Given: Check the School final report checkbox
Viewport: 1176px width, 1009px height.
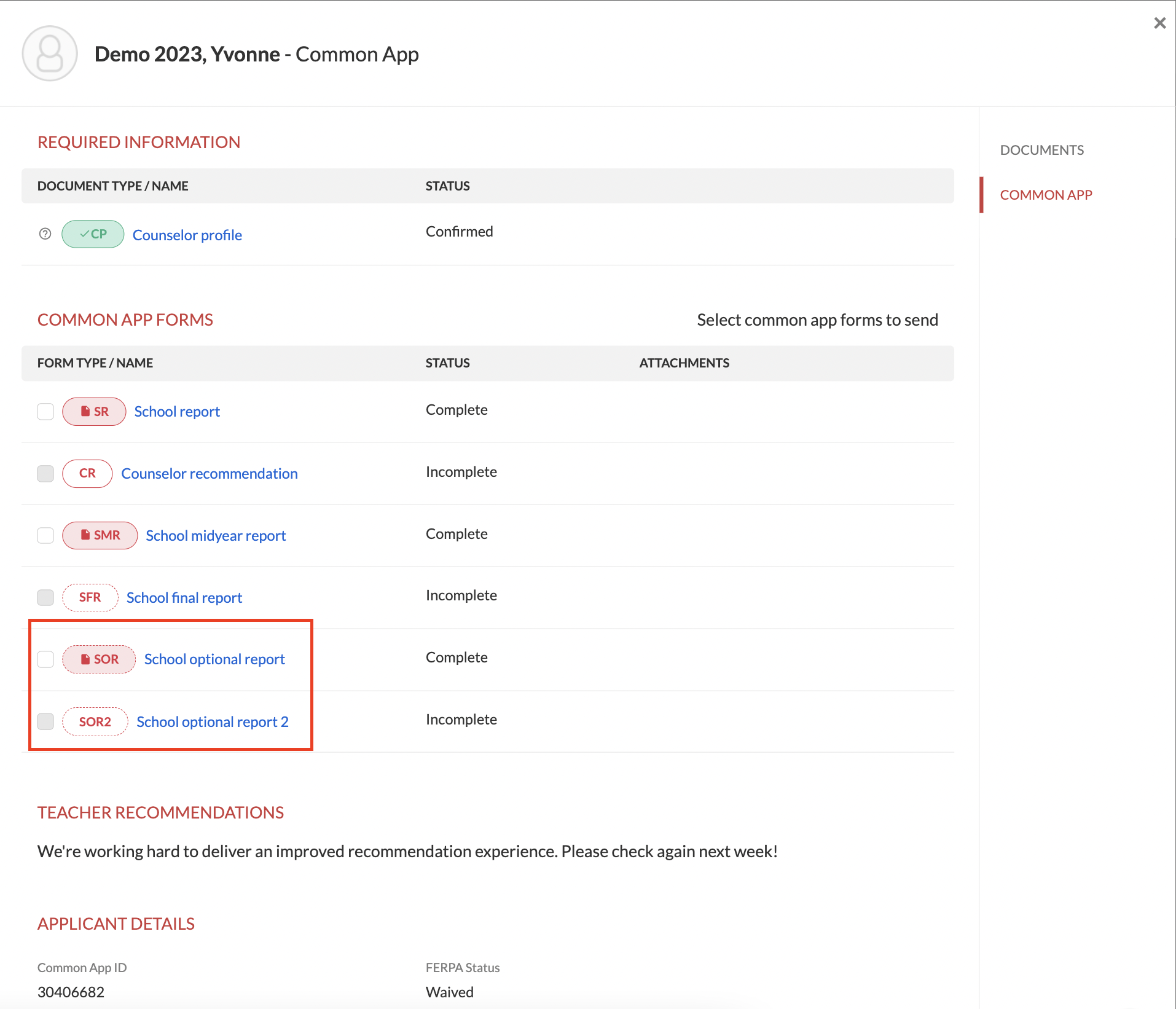Looking at the screenshot, I should (x=45, y=598).
